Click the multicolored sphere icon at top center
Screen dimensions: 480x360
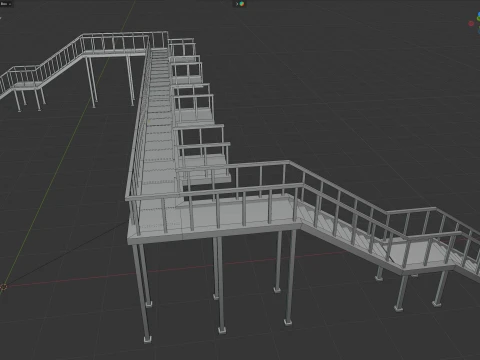242,4
